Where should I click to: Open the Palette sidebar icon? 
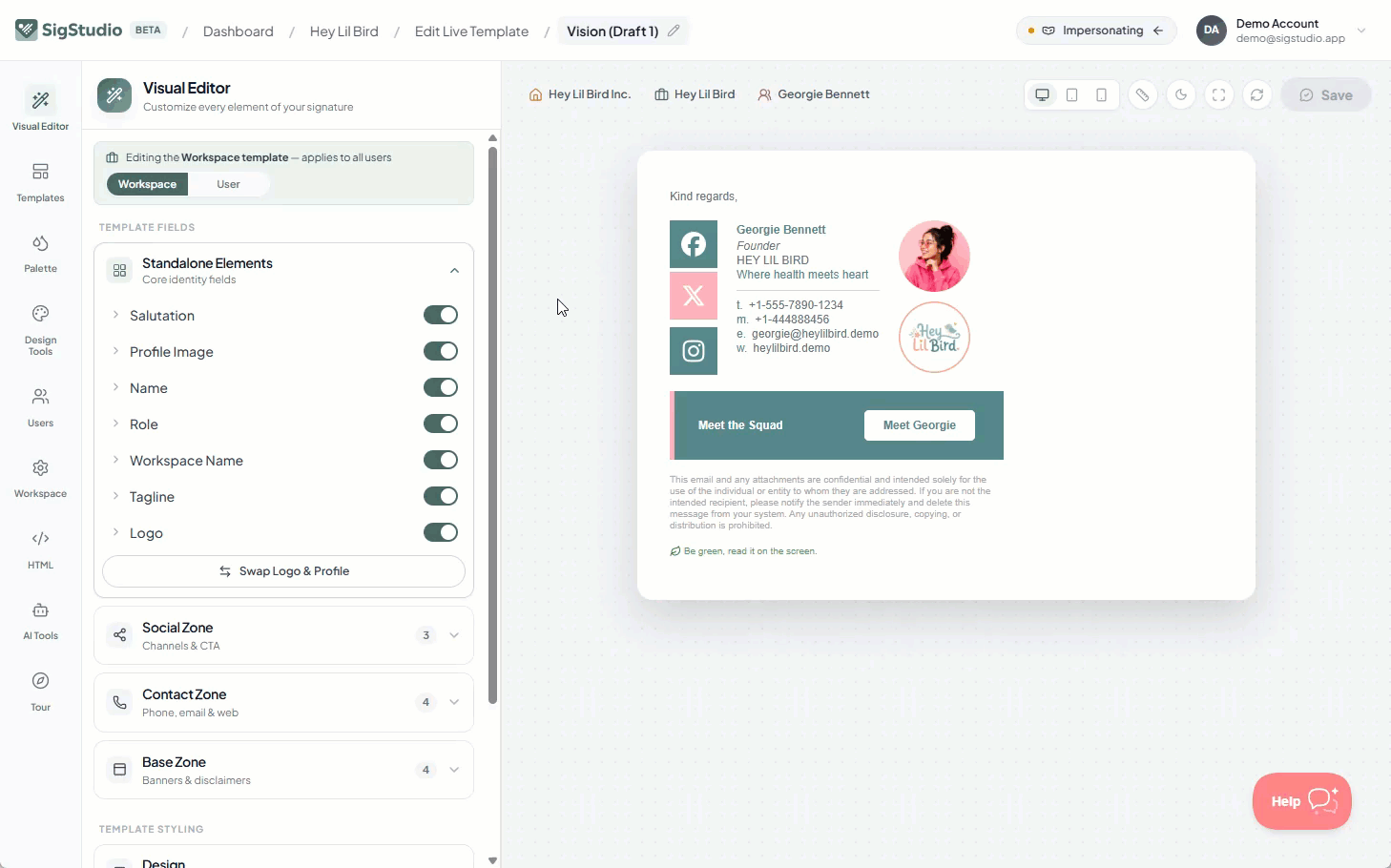click(x=40, y=254)
